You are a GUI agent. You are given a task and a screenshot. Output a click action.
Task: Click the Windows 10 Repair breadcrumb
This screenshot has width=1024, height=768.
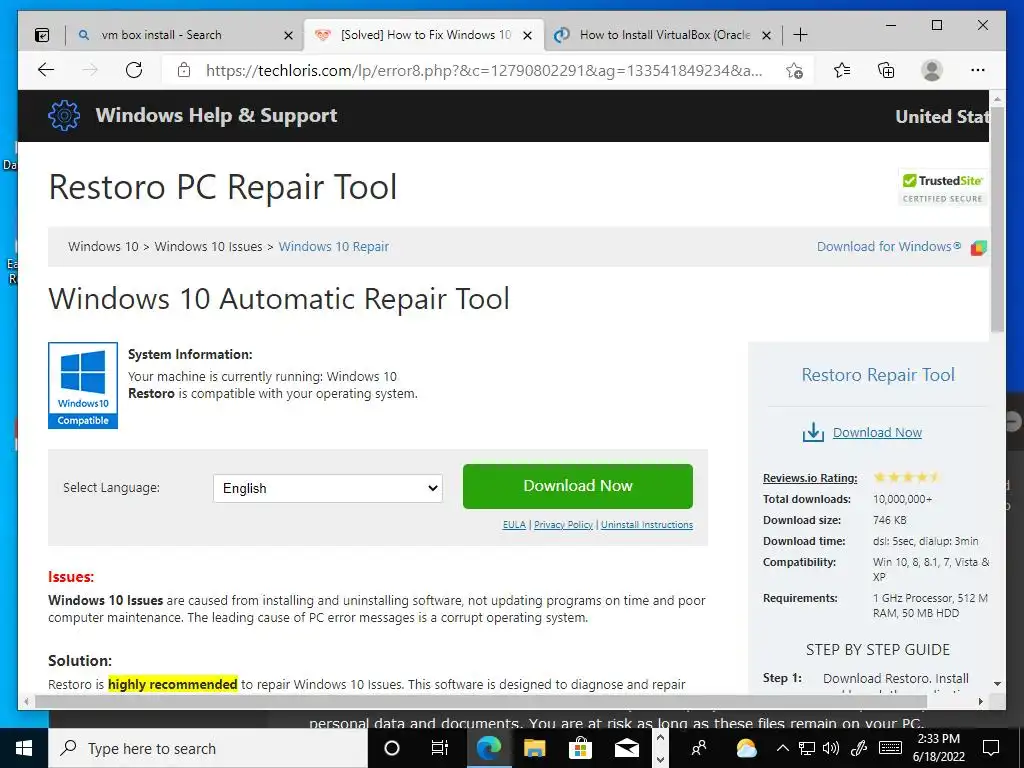coord(334,247)
